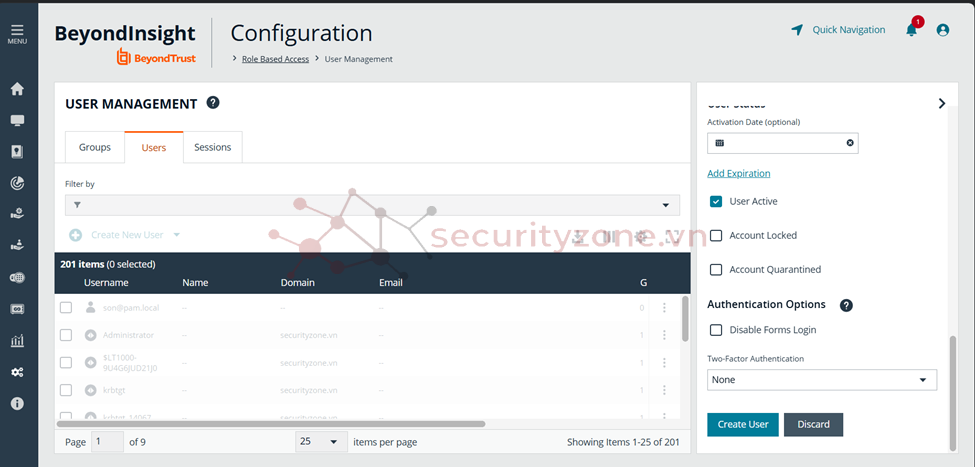This screenshot has width=975, height=467.
Task: Click the User Management help question icon
Action: tap(213, 103)
